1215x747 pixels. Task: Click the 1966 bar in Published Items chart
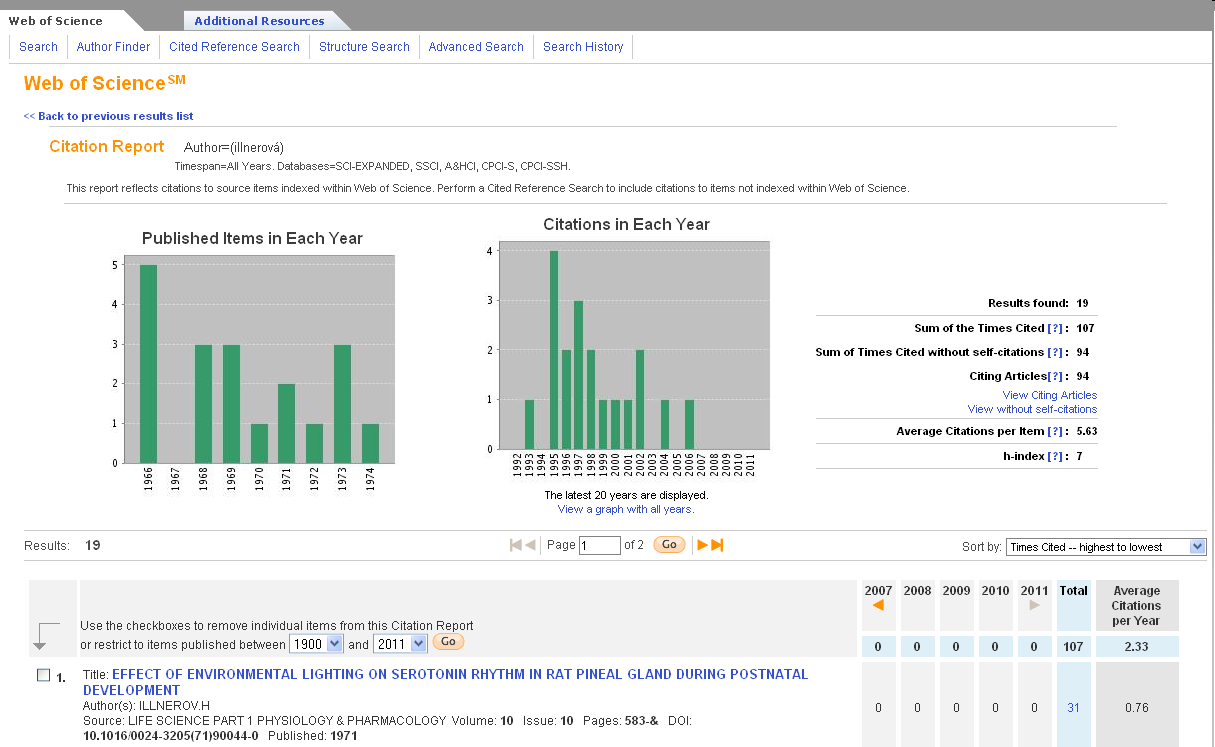click(148, 364)
